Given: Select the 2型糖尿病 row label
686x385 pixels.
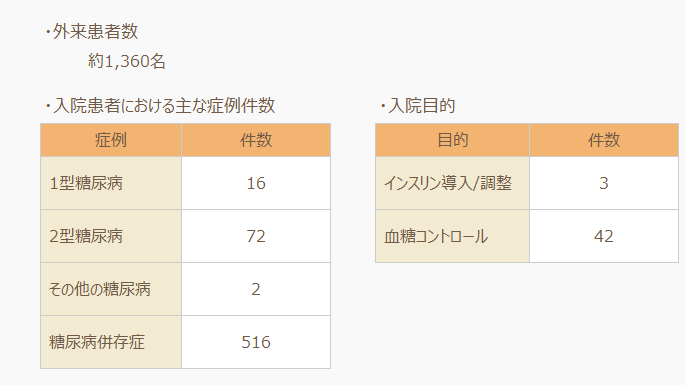Looking at the screenshot, I should pyautogui.click(x=111, y=236).
